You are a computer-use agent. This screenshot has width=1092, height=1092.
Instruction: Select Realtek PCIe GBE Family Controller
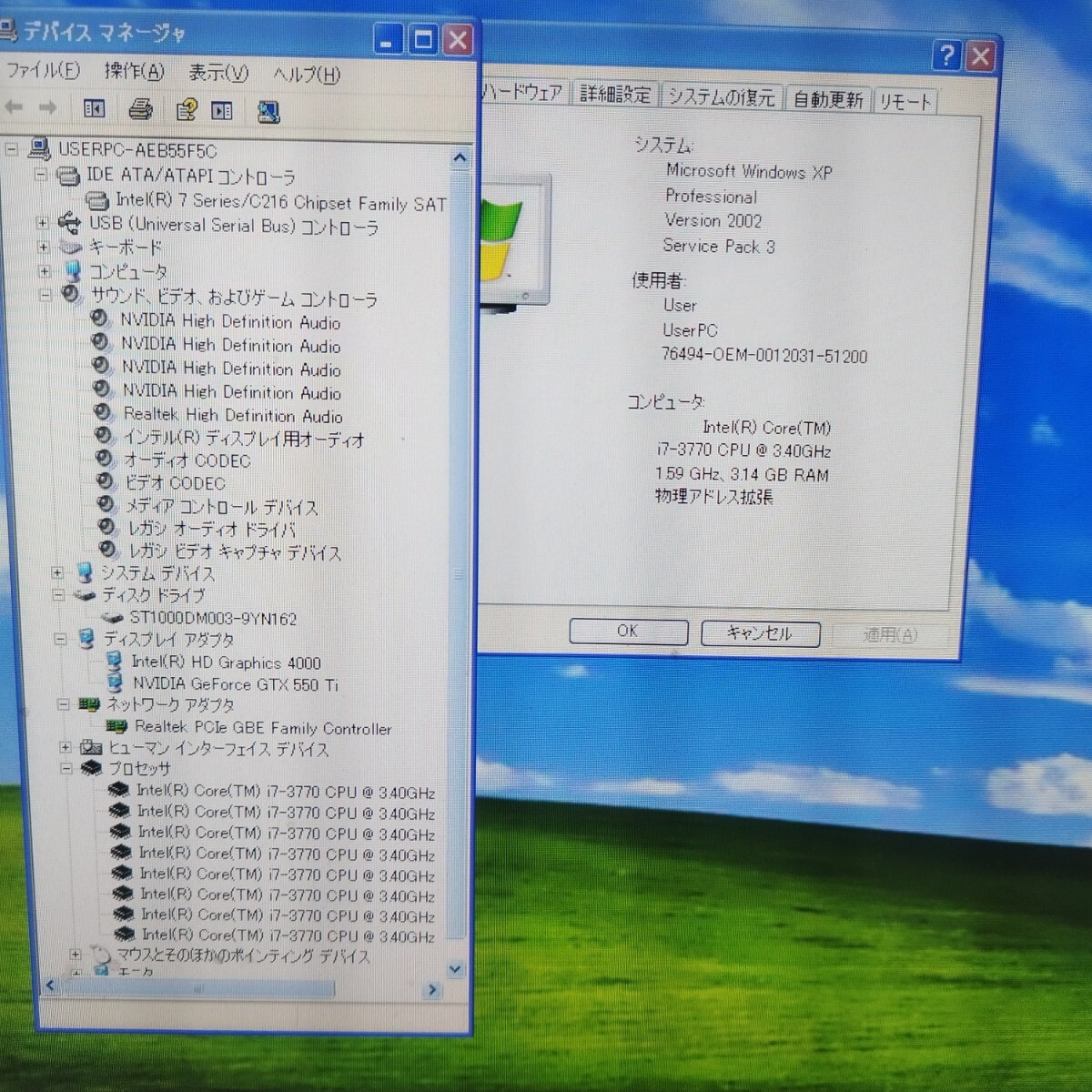click(x=263, y=728)
